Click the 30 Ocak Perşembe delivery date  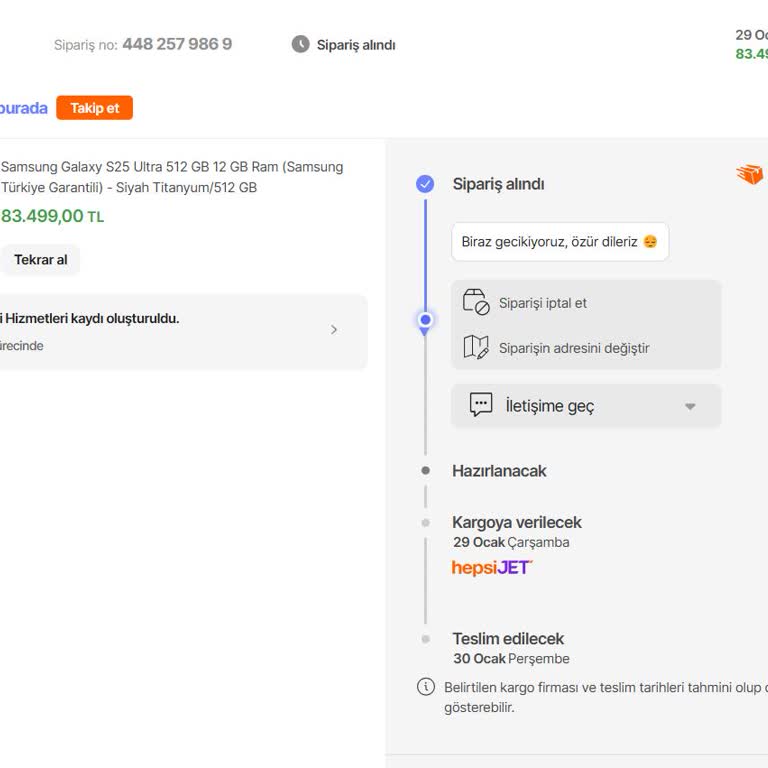pyautogui.click(x=511, y=659)
